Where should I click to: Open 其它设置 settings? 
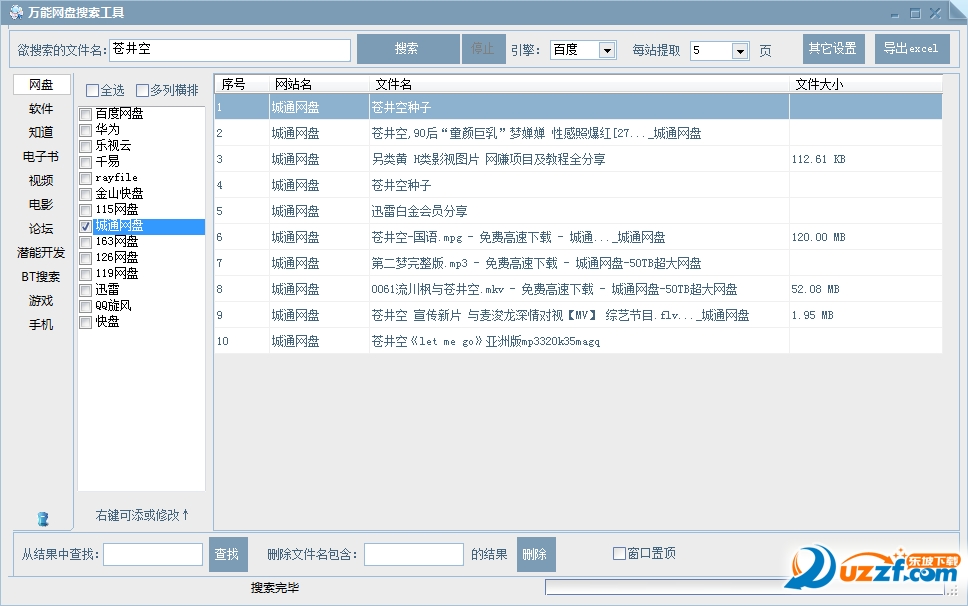point(833,49)
